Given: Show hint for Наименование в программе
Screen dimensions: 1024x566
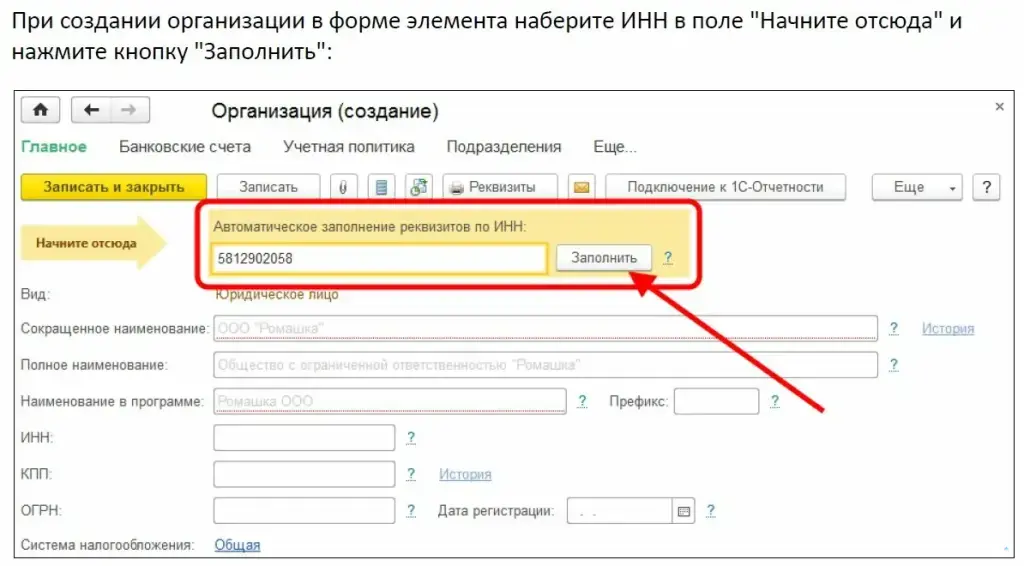Looking at the screenshot, I should [x=582, y=401].
